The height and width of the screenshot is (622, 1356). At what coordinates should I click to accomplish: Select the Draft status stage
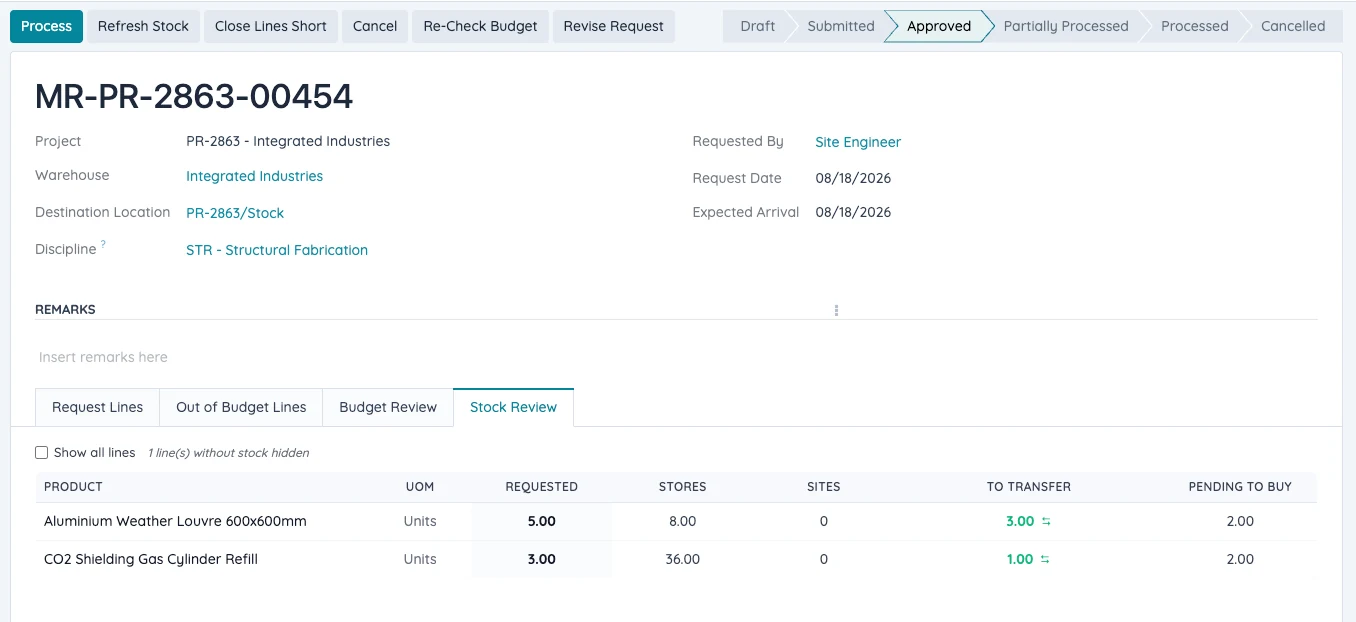(x=757, y=26)
